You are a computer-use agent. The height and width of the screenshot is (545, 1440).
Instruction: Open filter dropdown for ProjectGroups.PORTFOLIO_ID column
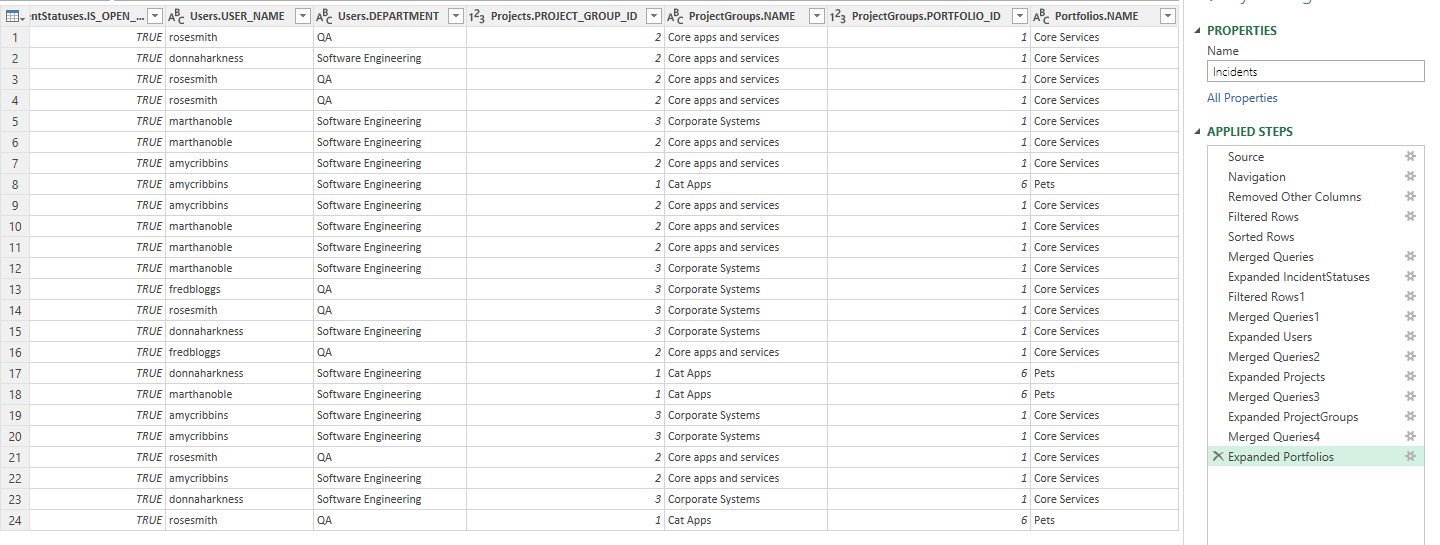1020,16
